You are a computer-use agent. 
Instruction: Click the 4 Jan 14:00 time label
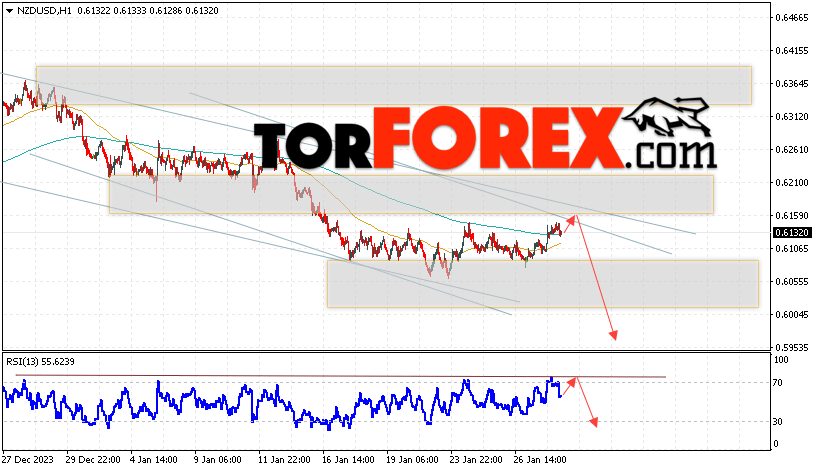(x=154, y=460)
